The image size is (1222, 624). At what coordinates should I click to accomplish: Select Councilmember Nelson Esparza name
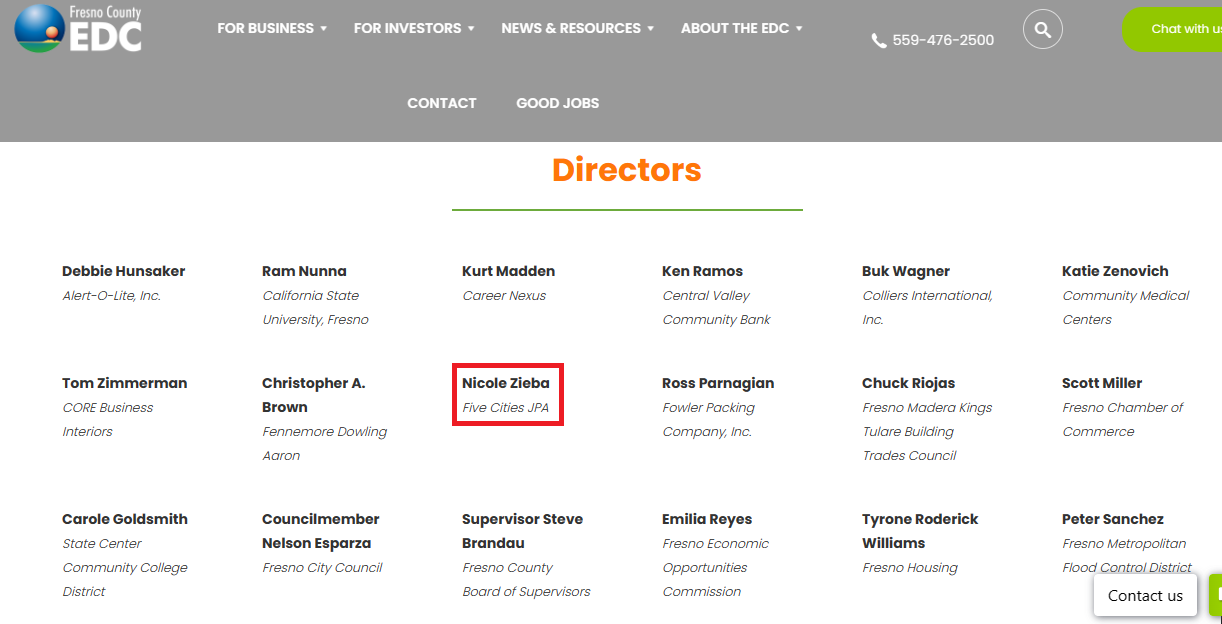click(321, 531)
